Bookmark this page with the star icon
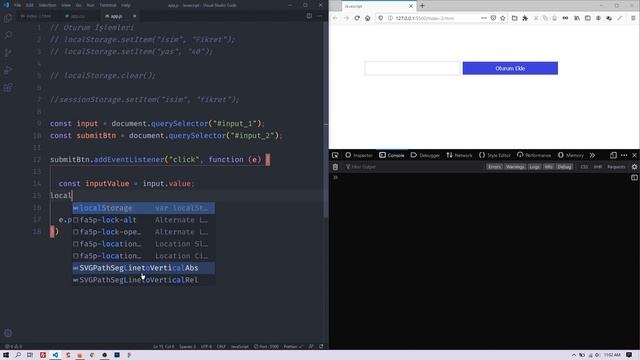640x360 pixels. pos(502,18)
